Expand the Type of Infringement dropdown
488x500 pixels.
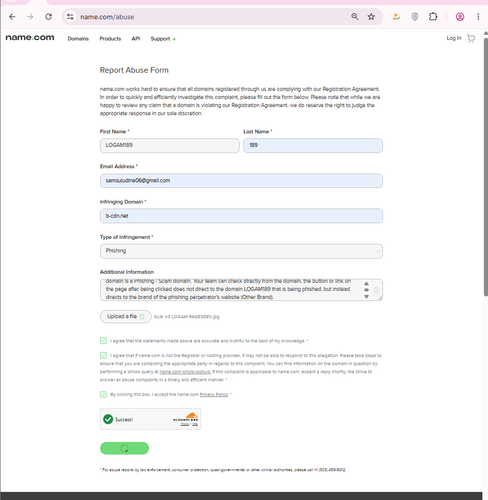241,251
